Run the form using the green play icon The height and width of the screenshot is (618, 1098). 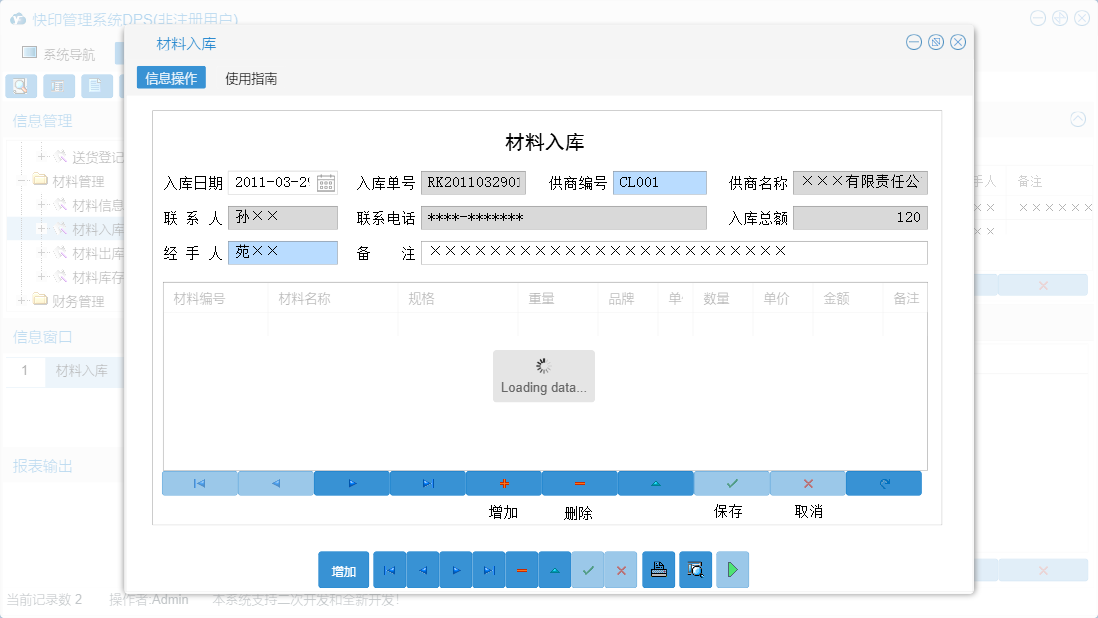pos(731,569)
